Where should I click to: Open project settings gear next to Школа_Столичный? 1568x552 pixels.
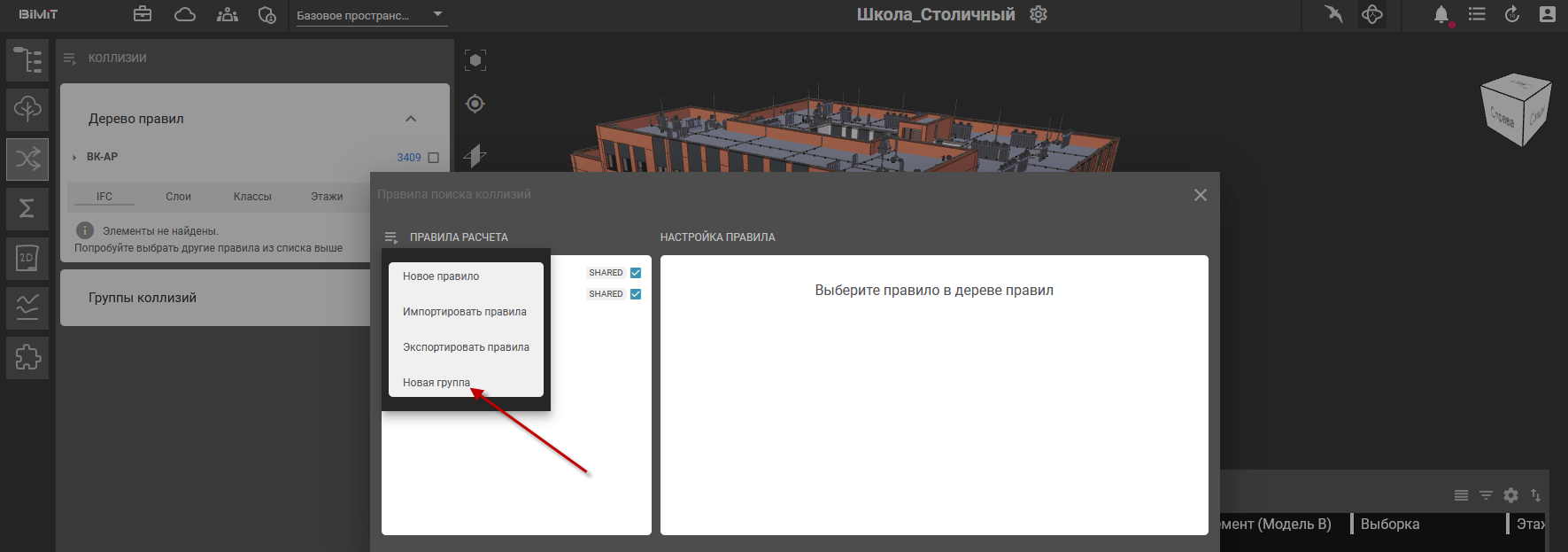click(x=1039, y=15)
